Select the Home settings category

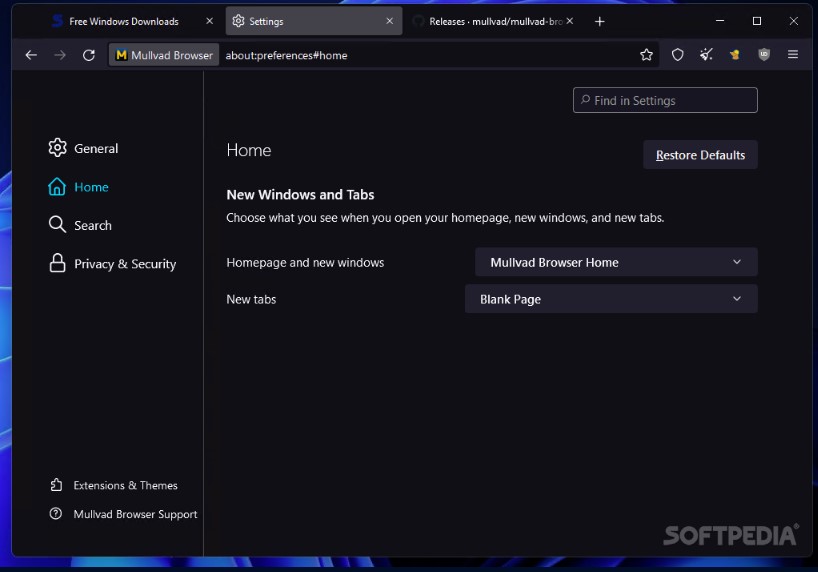click(79, 187)
